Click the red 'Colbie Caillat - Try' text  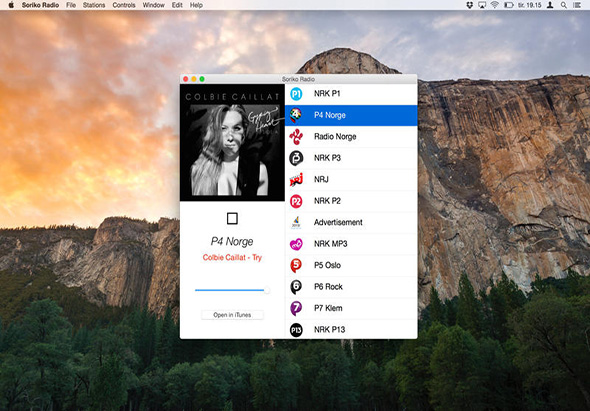click(x=232, y=257)
